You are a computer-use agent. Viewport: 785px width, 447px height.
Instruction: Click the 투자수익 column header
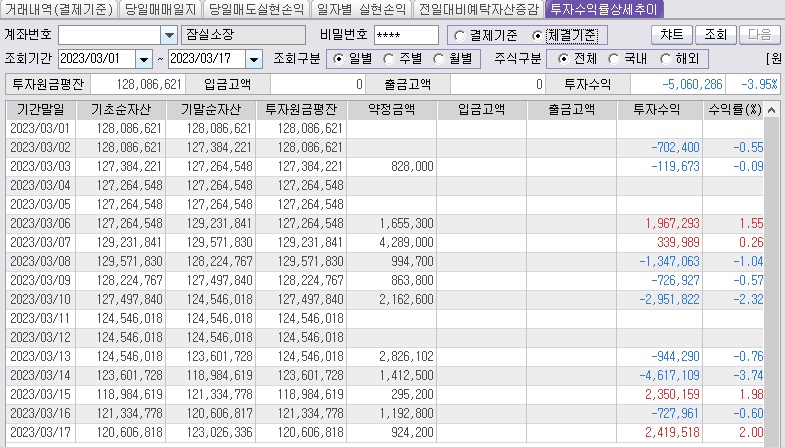660,110
